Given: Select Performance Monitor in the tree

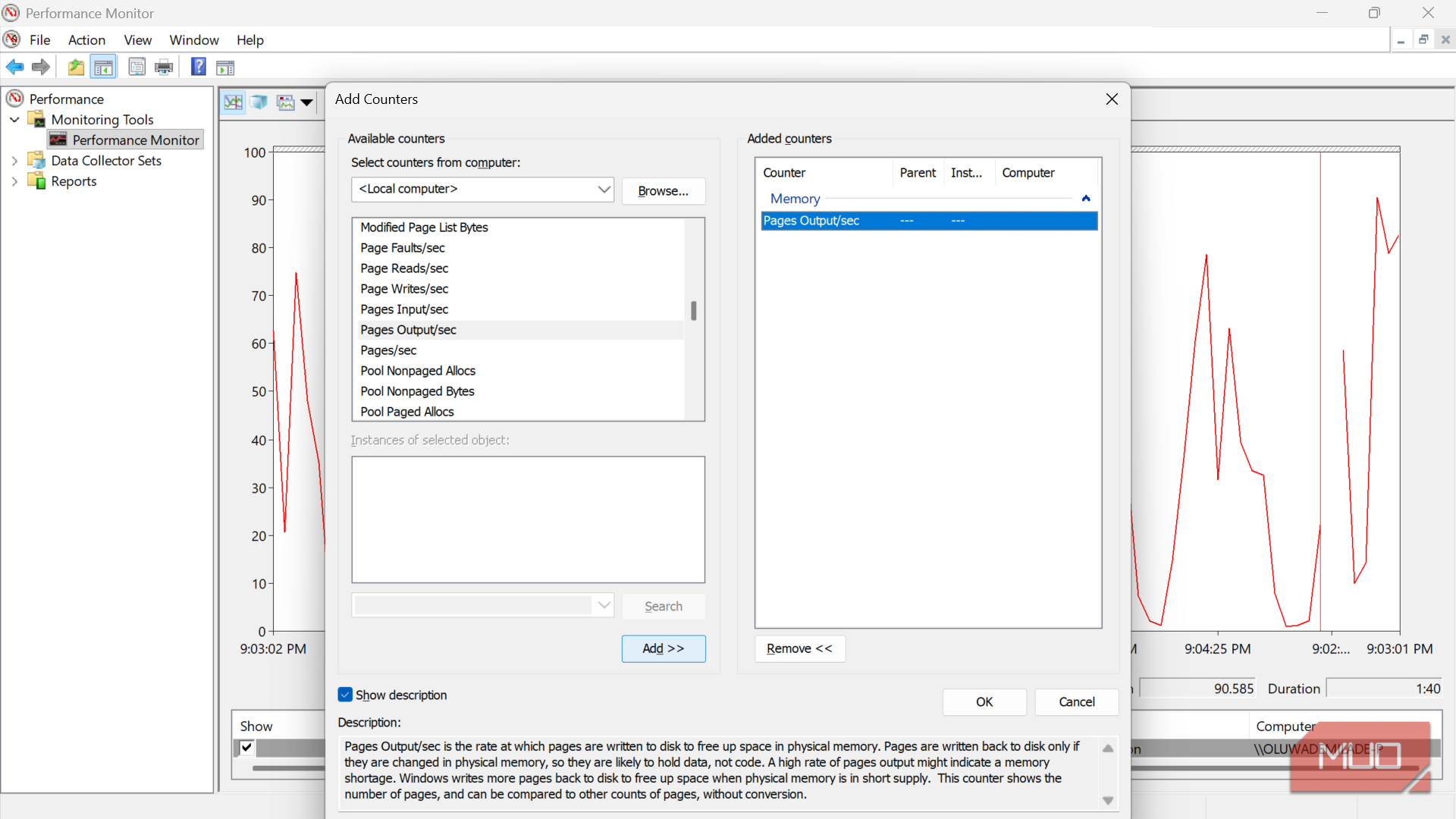Looking at the screenshot, I should [126, 140].
